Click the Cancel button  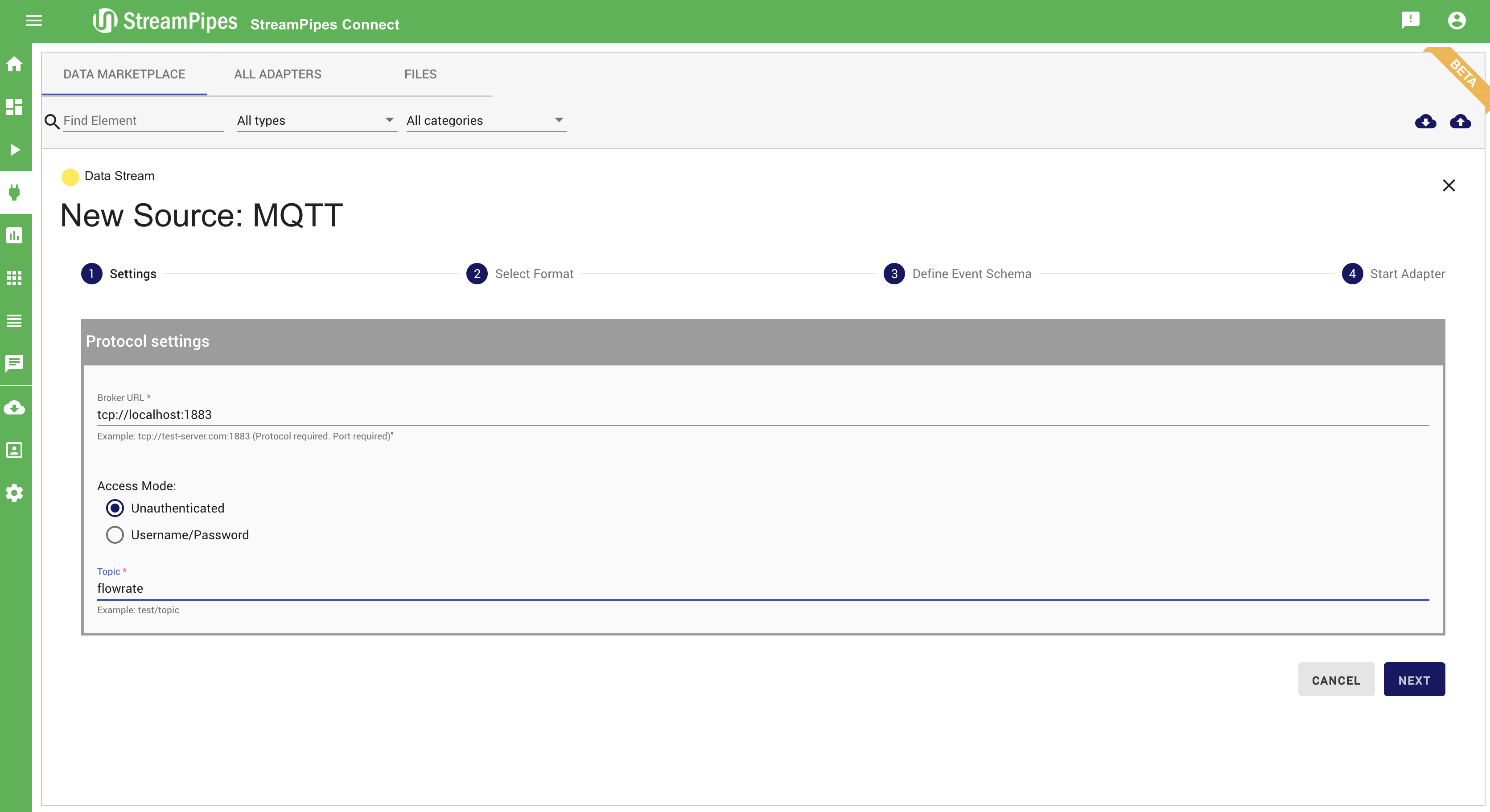pyautogui.click(x=1336, y=680)
